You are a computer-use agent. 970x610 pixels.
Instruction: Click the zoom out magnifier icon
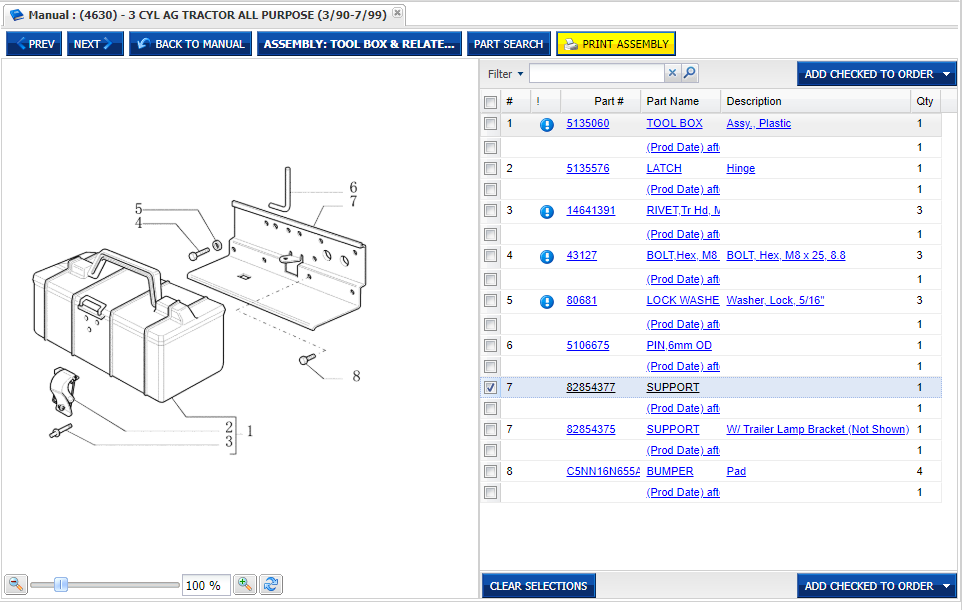[16, 585]
